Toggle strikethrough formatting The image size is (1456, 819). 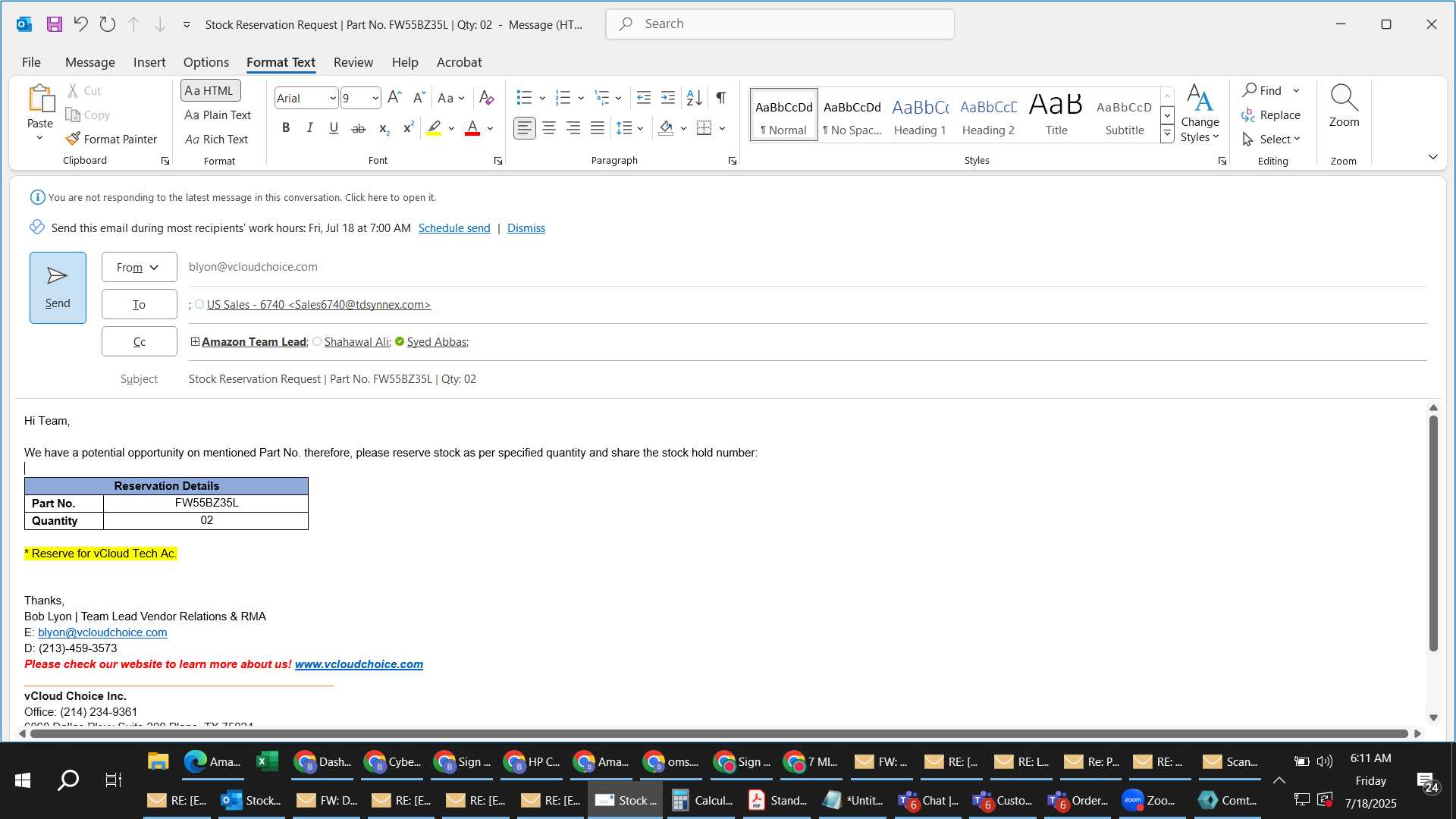pyautogui.click(x=359, y=128)
